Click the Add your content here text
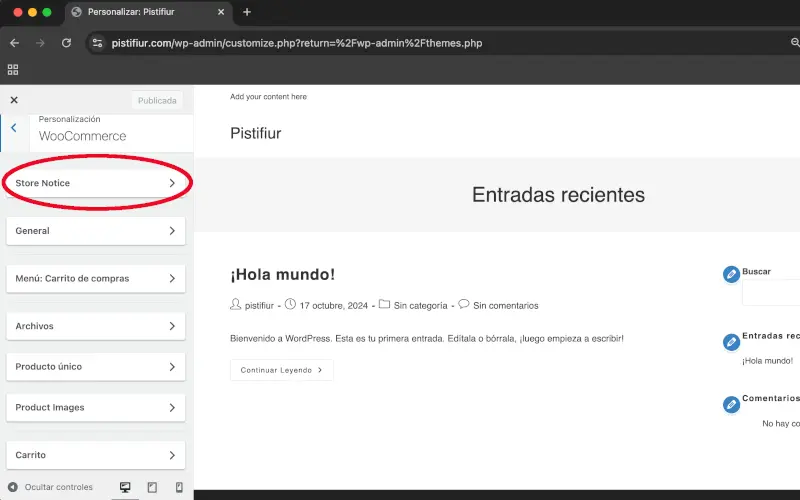This screenshot has width=800, height=500. coord(268,96)
